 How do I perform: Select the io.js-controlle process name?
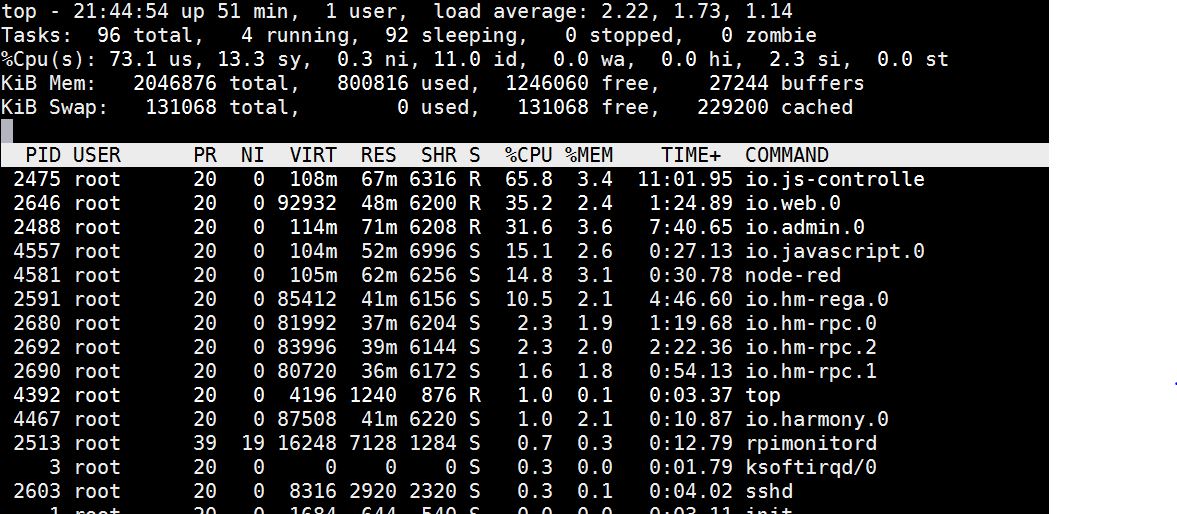click(835, 179)
